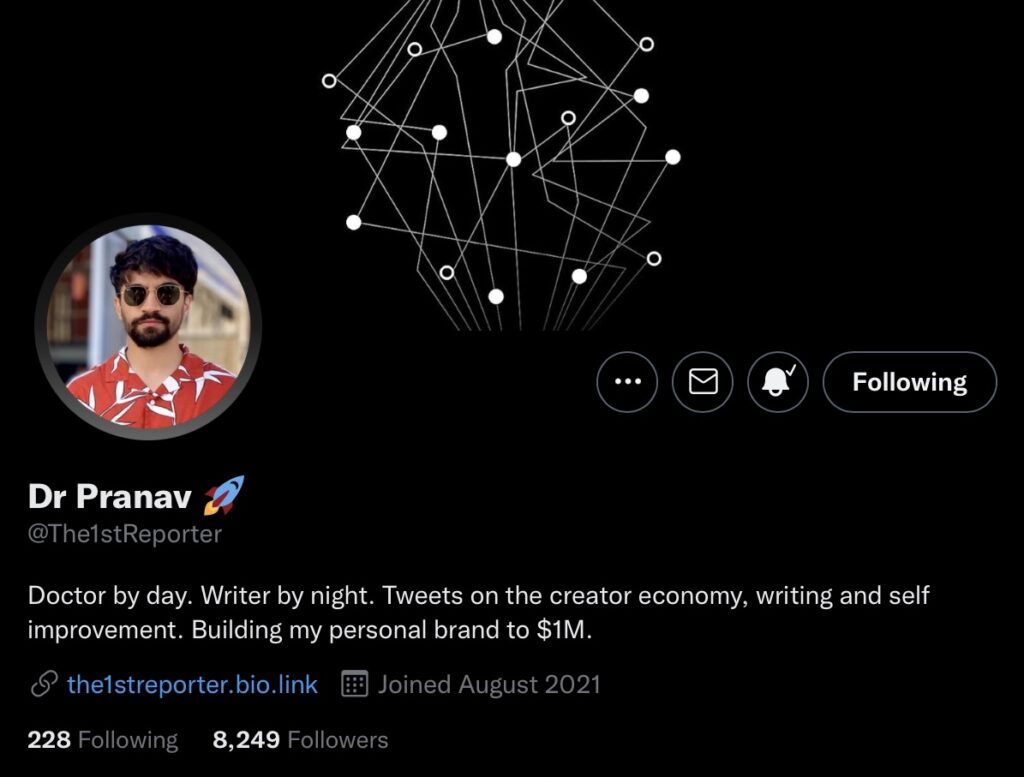Select the @The1stReporter handle
The image size is (1024, 777).
coord(125,534)
